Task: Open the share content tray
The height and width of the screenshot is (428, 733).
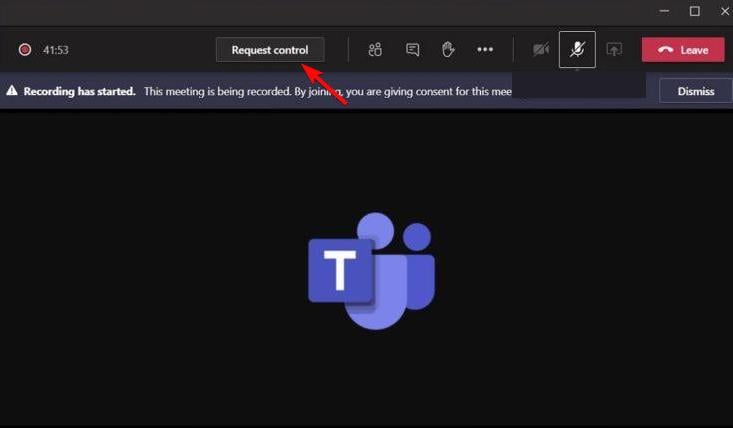Action: [x=614, y=50]
